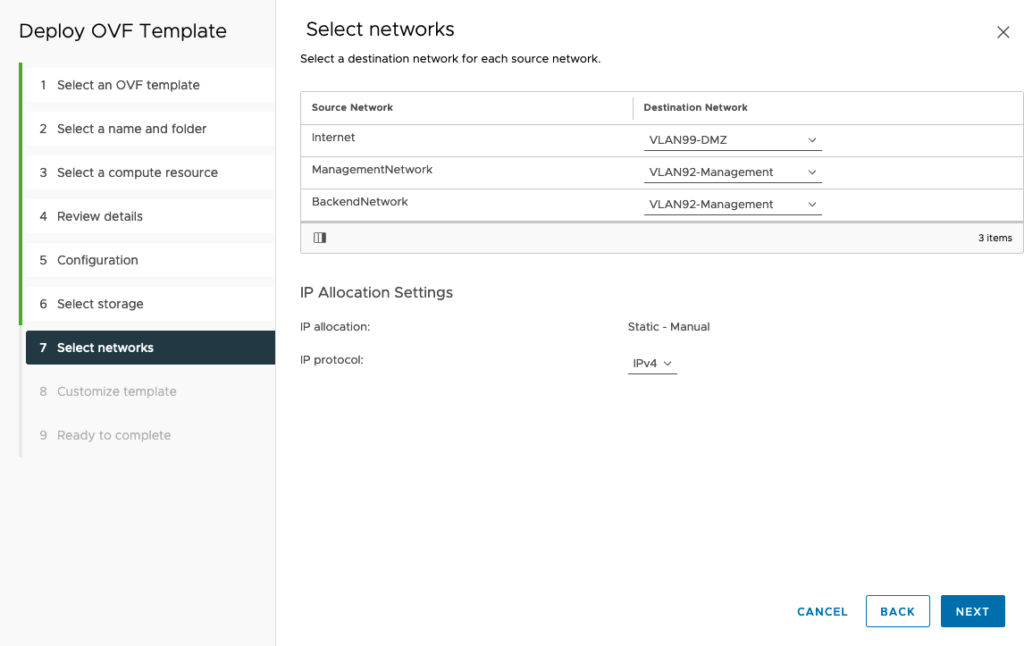The width and height of the screenshot is (1024, 646).
Task: Click the Customize template step
Action: coord(116,392)
